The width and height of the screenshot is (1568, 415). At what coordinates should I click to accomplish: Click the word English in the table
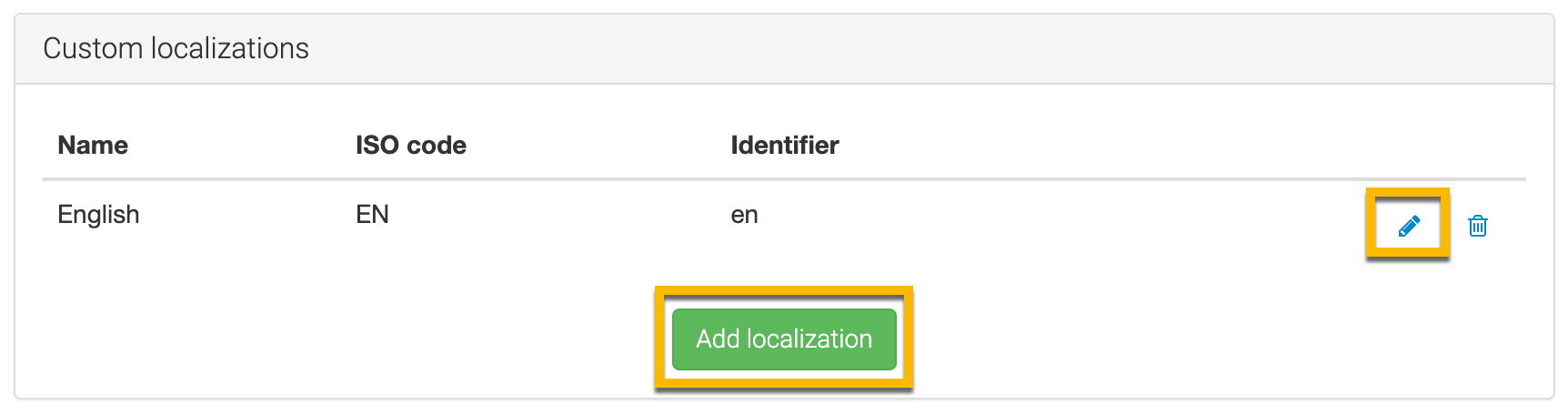pyautogui.click(x=98, y=215)
